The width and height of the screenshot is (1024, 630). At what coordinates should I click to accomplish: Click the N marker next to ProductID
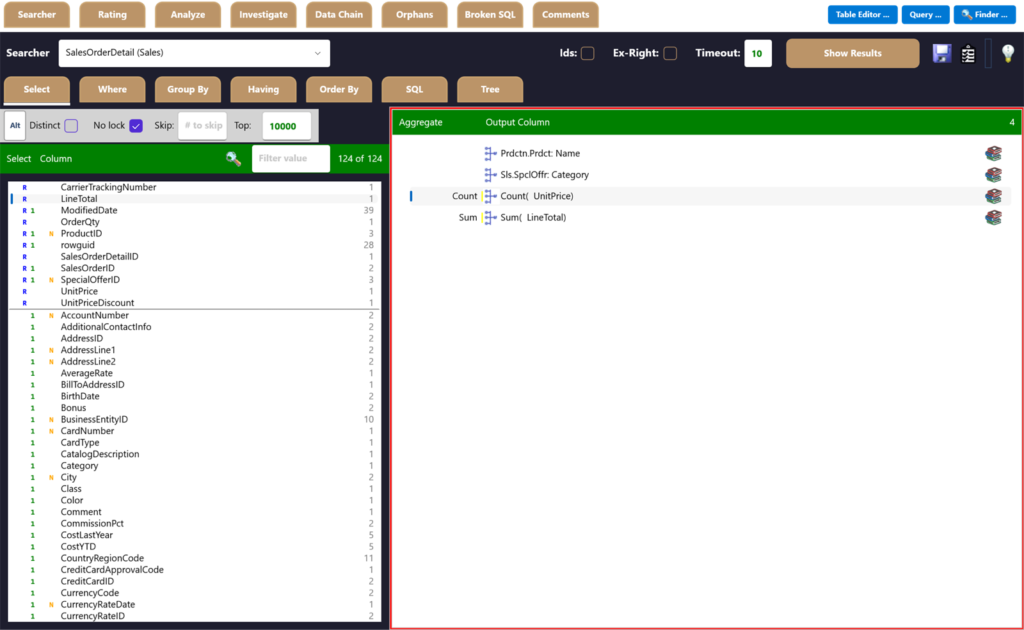pyautogui.click(x=51, y=234)
